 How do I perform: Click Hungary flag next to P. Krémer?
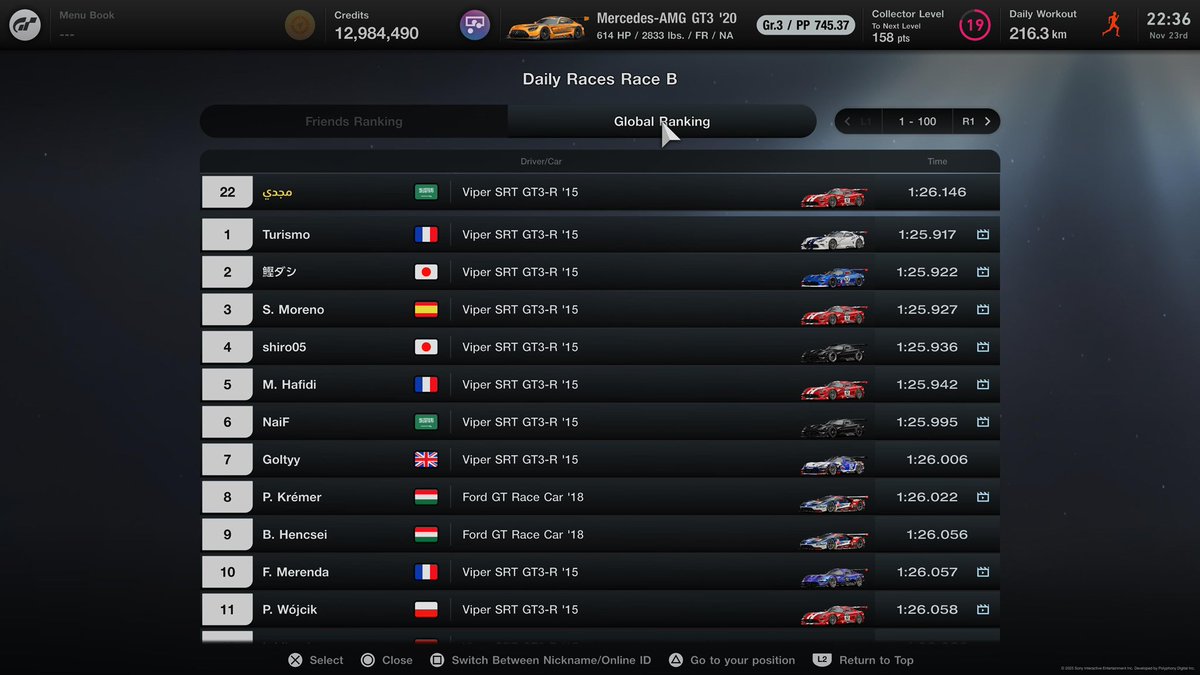pyautogui.click(x=426, y=497)
